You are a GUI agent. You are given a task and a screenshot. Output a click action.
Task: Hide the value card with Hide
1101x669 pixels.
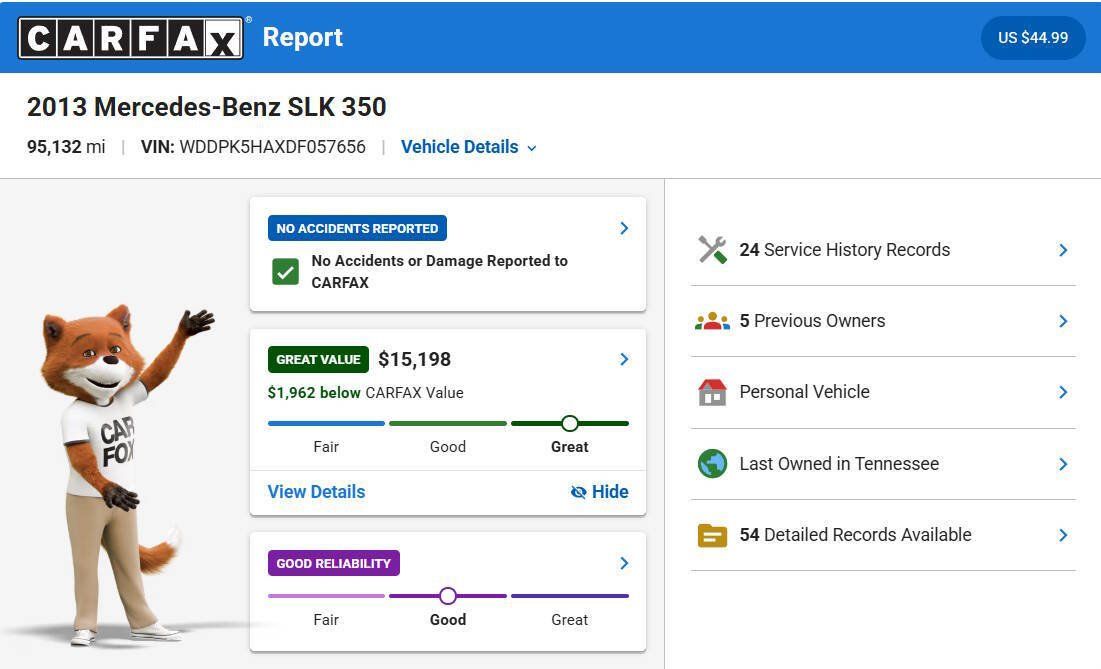pos(600,491)
